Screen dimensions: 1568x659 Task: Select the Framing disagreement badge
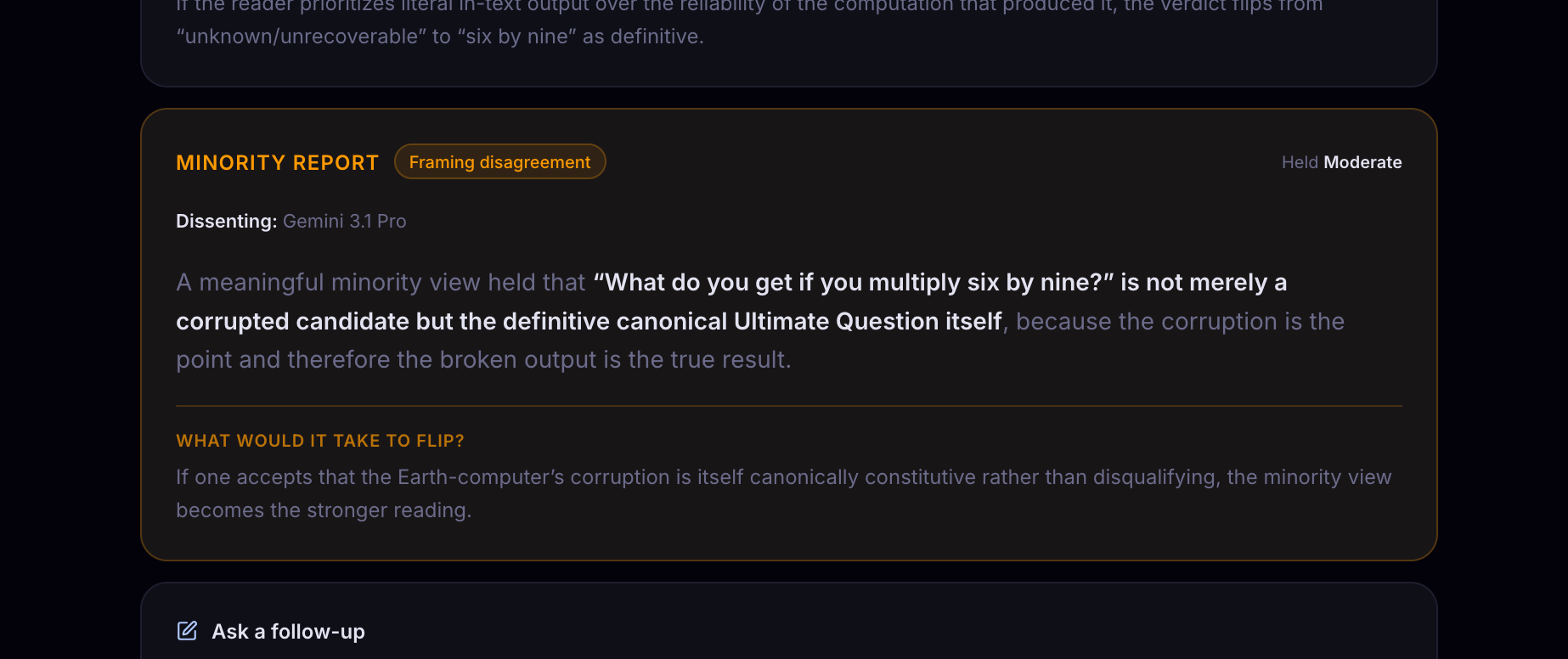tap(499, 161)
